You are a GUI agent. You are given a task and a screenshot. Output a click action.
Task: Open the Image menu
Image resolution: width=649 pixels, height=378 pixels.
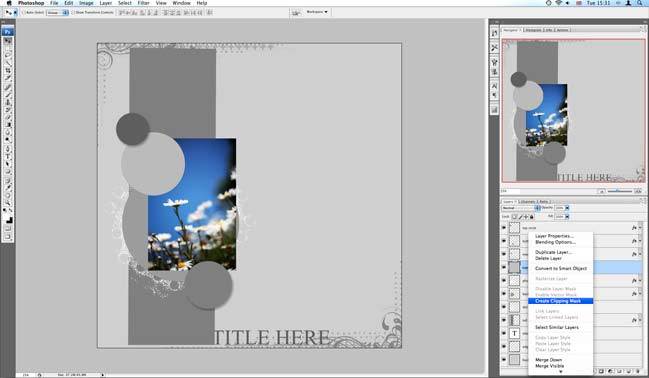pos(86,3)
